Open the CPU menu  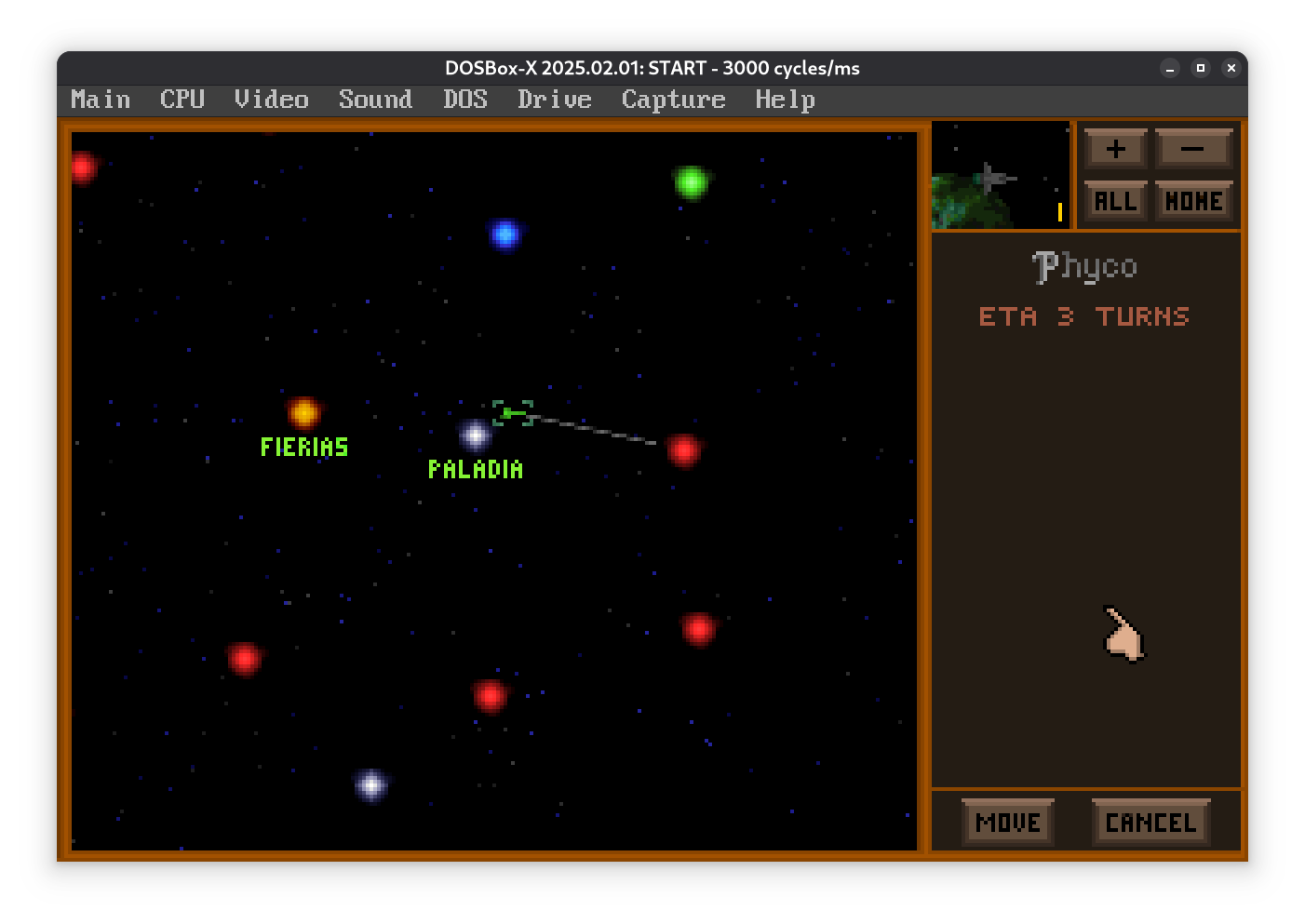[x=182, y=100]
